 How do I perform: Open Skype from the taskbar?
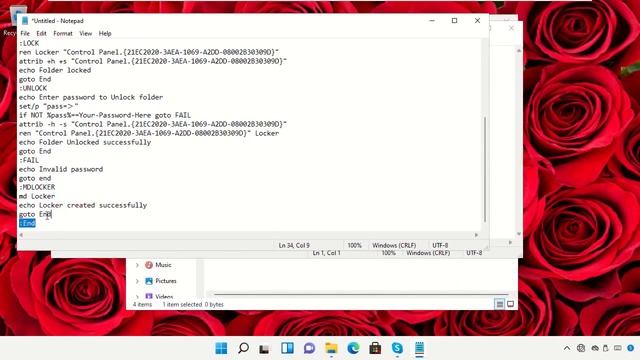[397, 348]
